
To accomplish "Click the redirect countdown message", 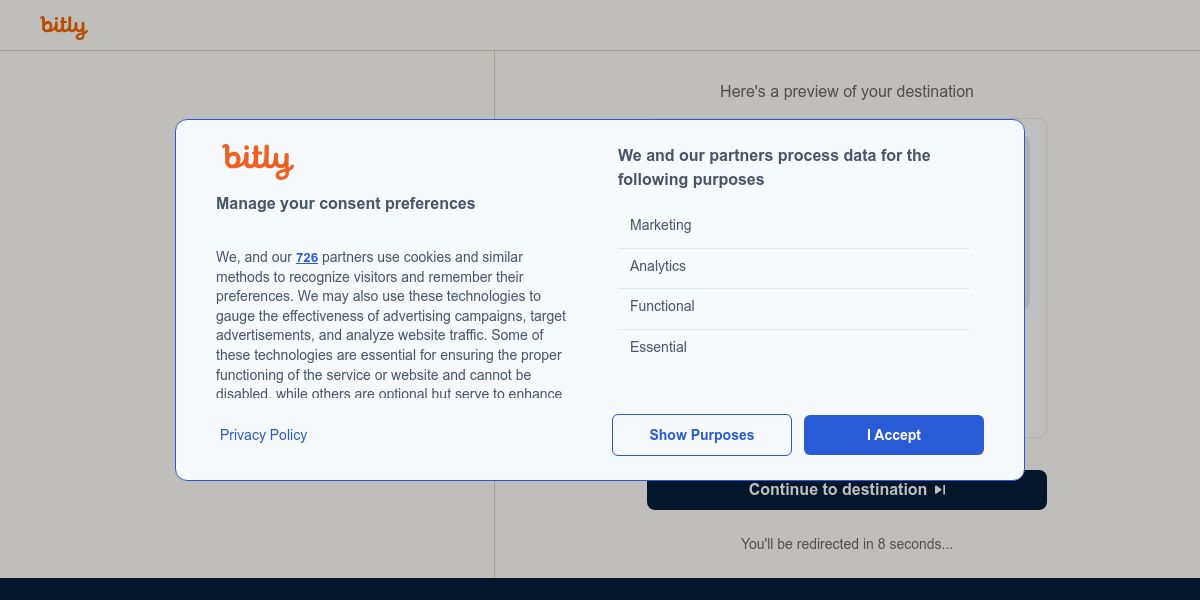I will 846,545.
